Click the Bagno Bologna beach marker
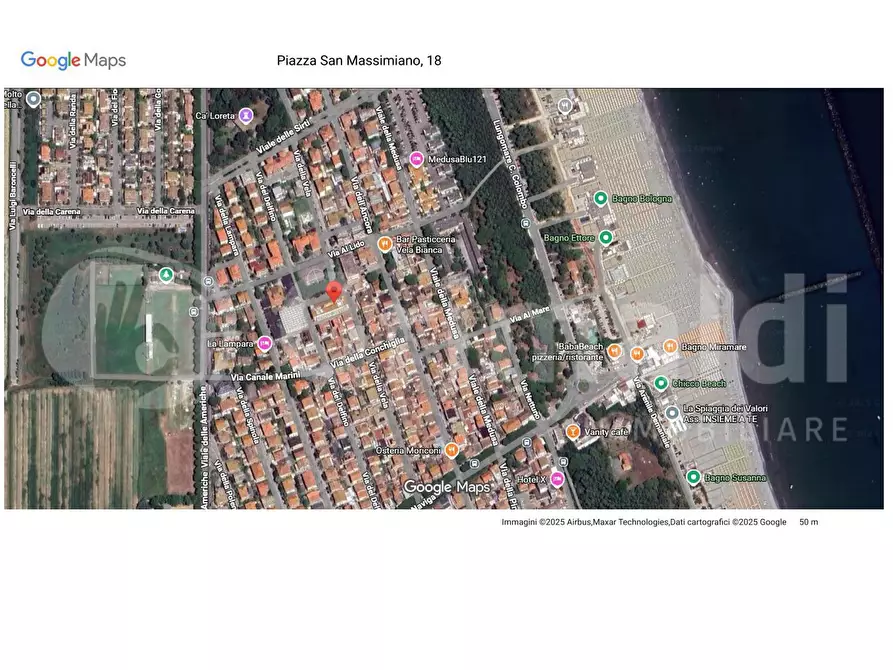The image size is (893, 670). (x=602, y=197)
